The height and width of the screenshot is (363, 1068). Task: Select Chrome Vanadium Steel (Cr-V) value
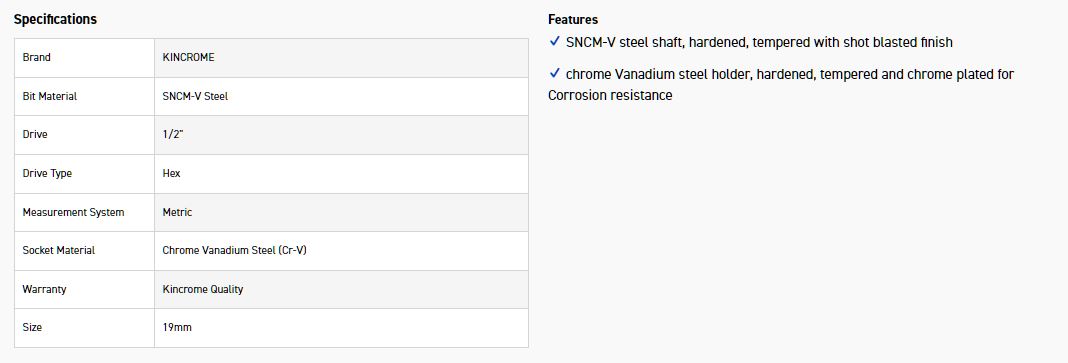[x=234, y=251]
